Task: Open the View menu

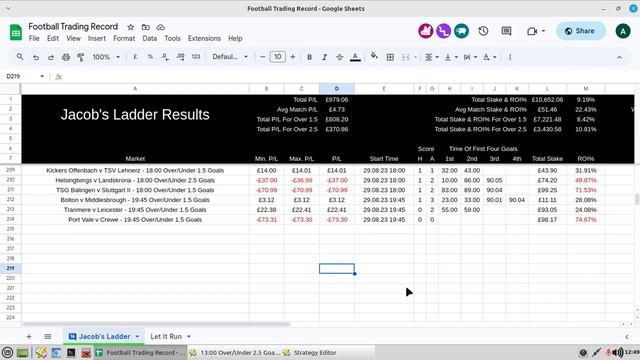Action: point(73,38)
